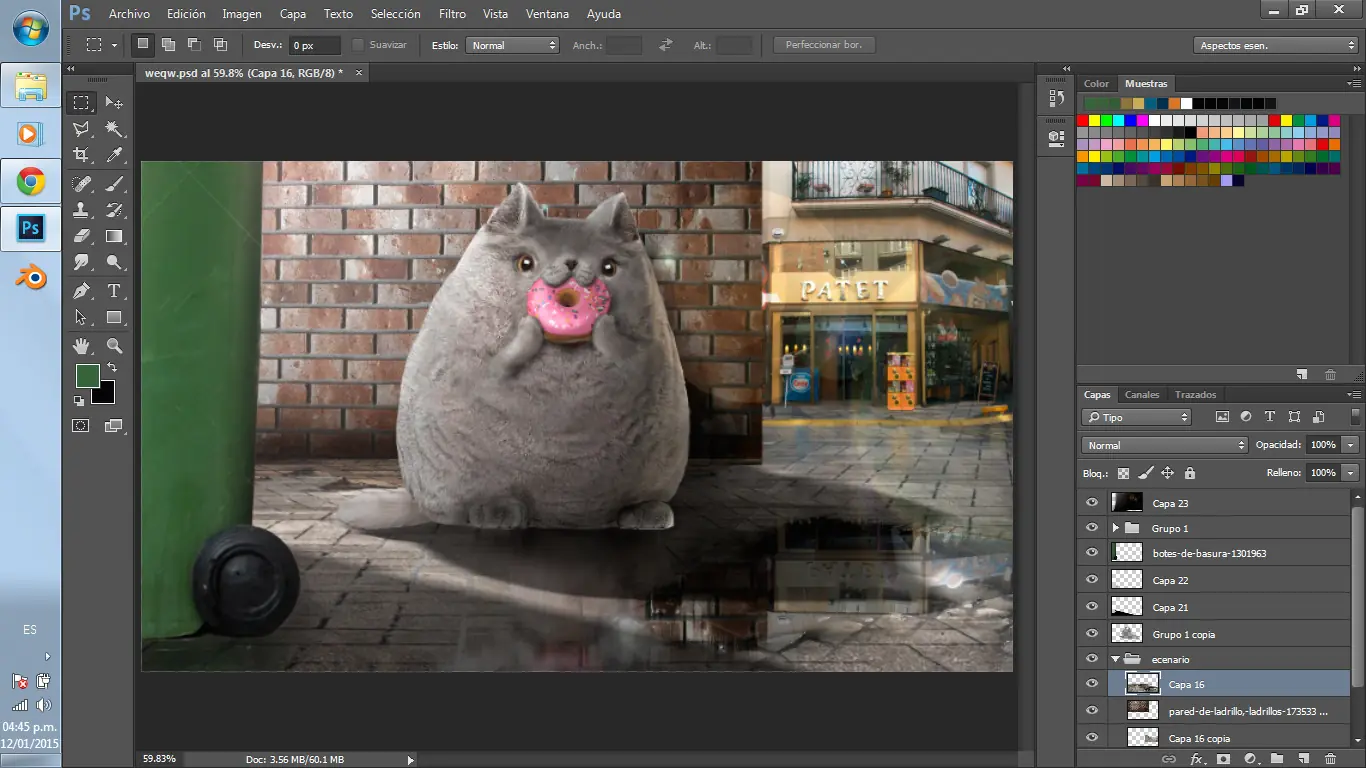1366x768 pixels.
Task: Toggle layer filtering switch on or off
Action: 1356,416
